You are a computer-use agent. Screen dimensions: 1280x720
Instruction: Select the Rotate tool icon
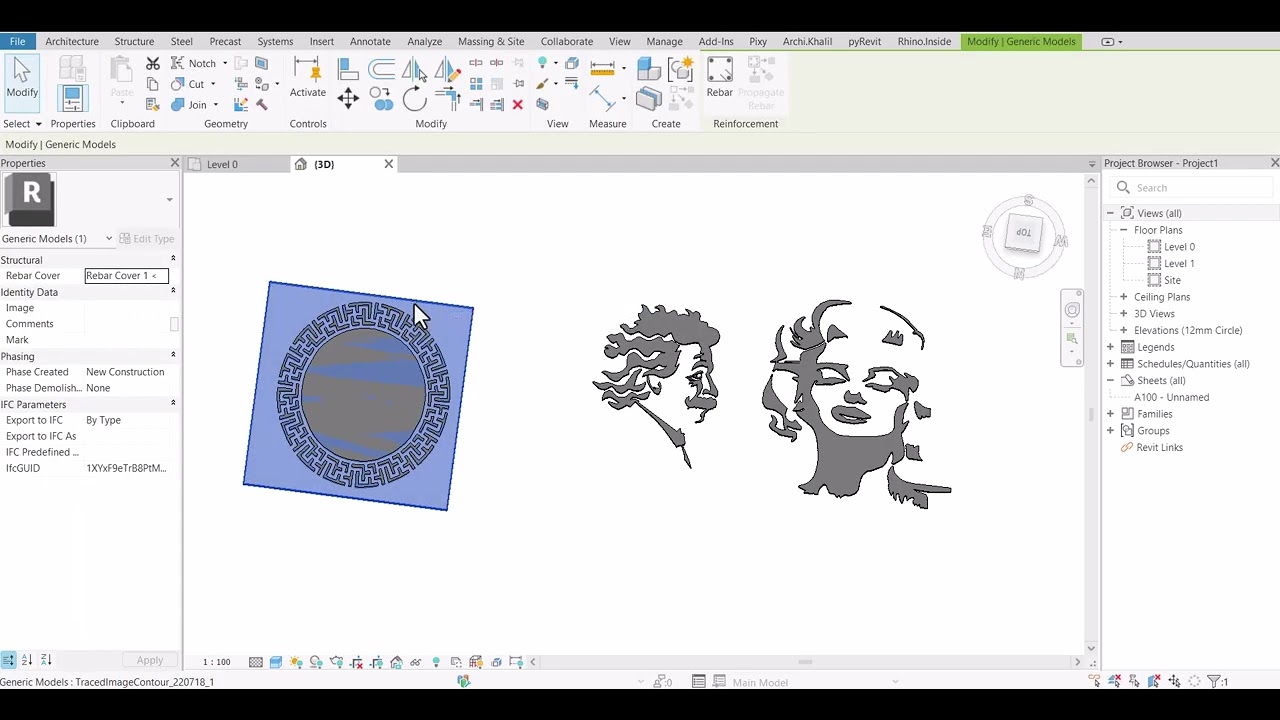(x=413, y=97)
